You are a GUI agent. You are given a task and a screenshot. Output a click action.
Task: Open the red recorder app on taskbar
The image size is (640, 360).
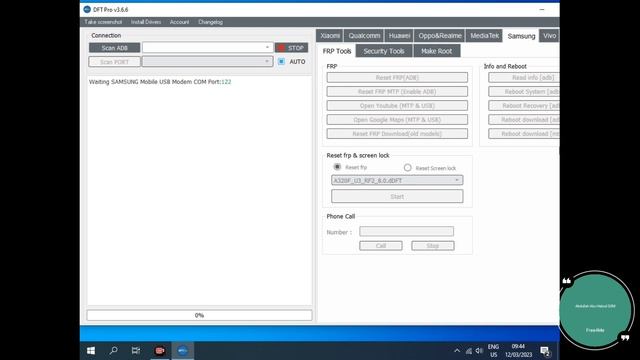click(x=160, y=351)
